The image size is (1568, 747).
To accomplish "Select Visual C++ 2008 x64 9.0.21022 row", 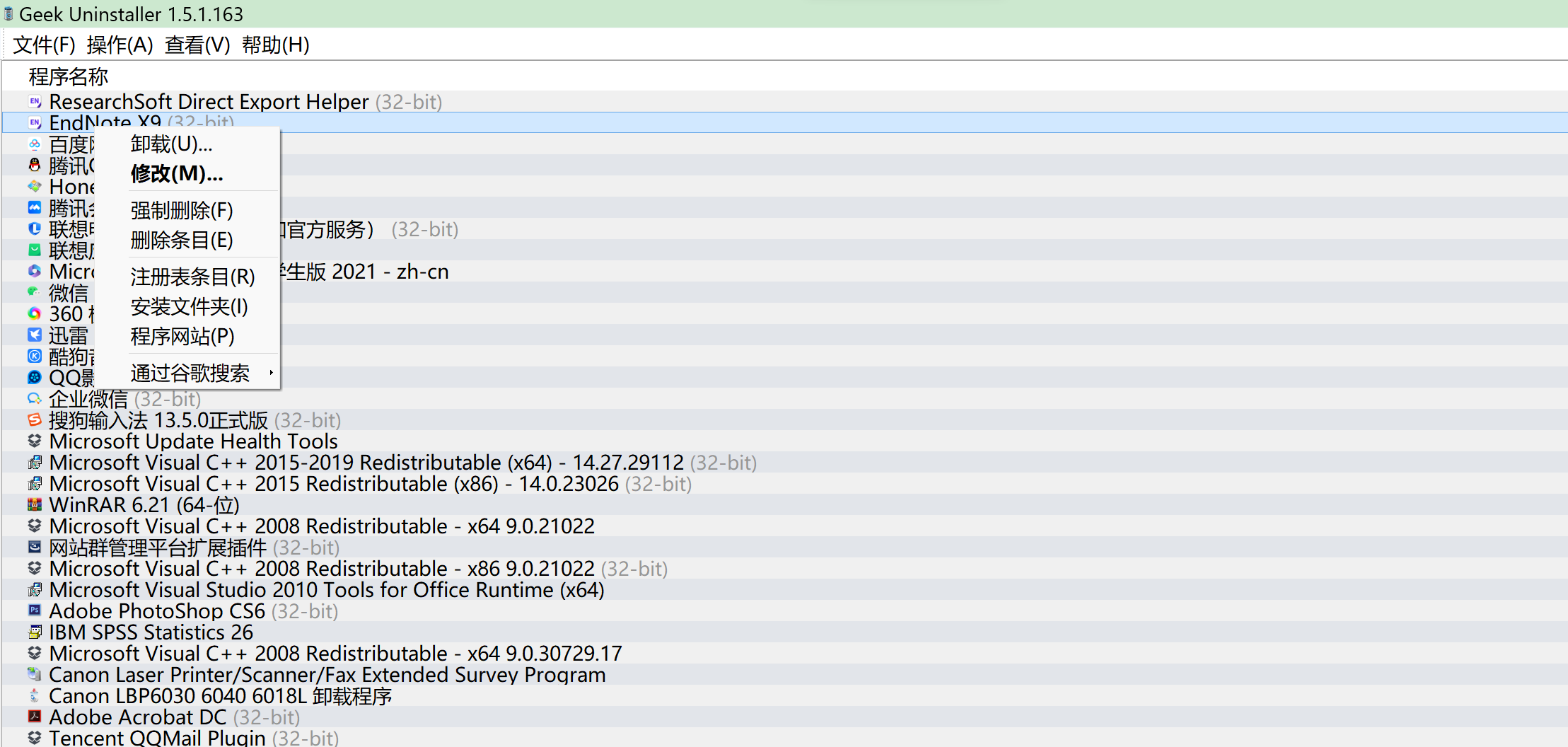I will click(785, 526).
